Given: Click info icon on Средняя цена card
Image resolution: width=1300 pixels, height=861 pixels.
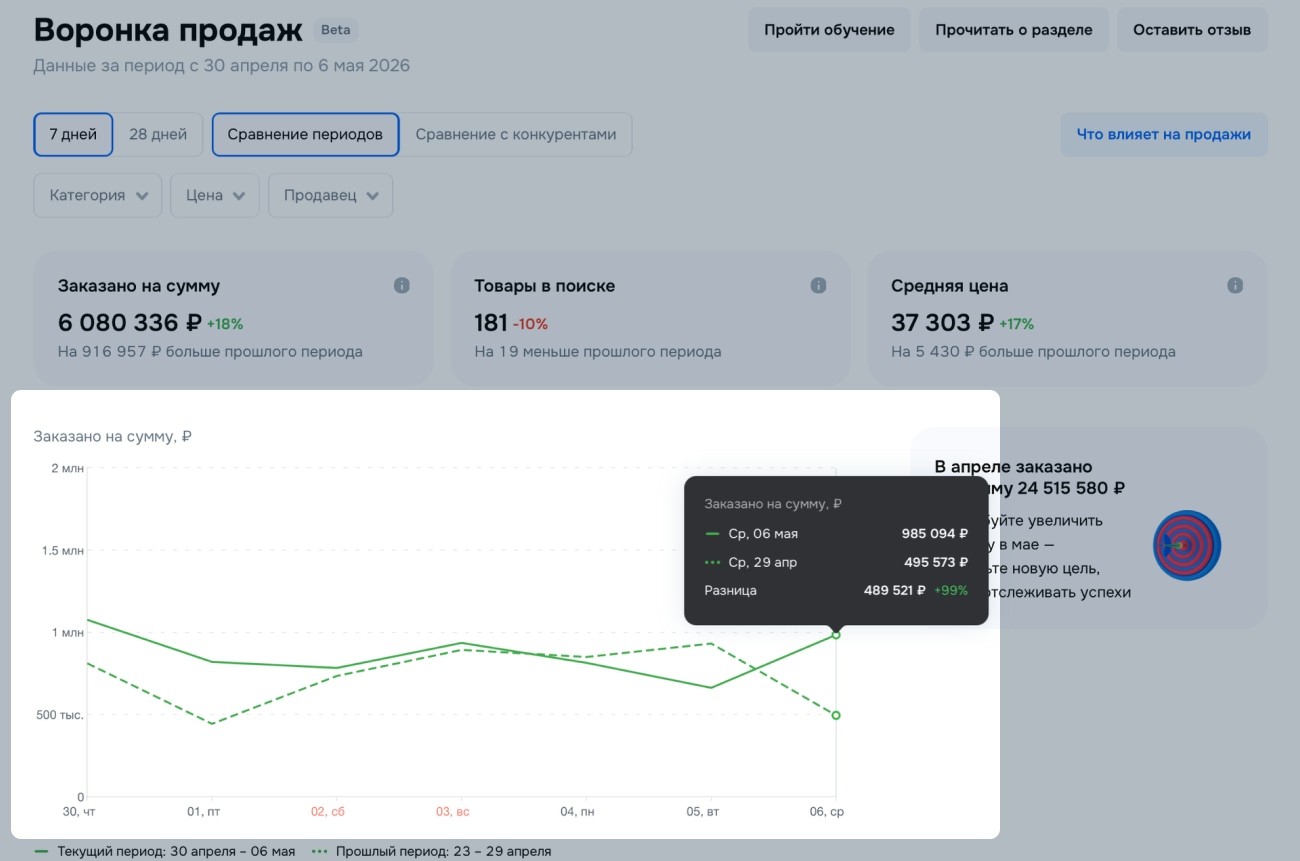Looking at the screenshot, I should (1235, 286).
